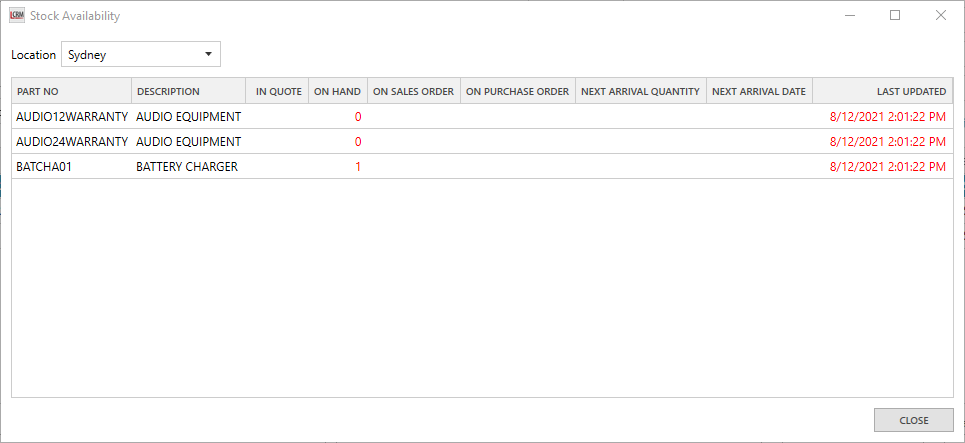
Task: Click ON PURCHASE ORDER column header
Action: (x=517, y=92)
